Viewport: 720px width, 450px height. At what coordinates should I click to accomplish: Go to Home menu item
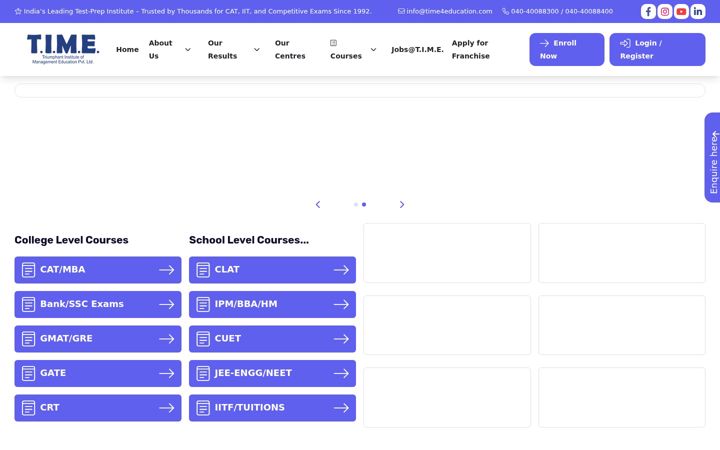click(x=127, y=49)
